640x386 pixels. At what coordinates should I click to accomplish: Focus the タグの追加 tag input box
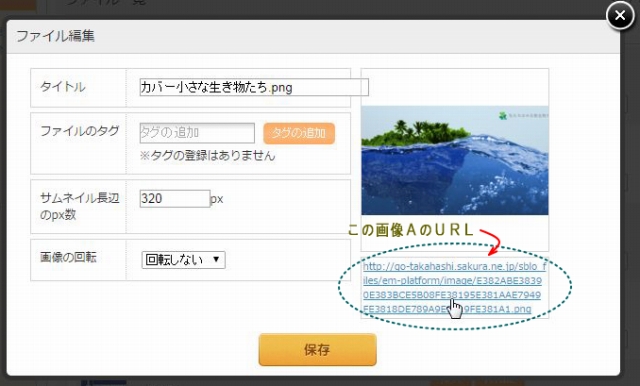[x=197, y=133]
